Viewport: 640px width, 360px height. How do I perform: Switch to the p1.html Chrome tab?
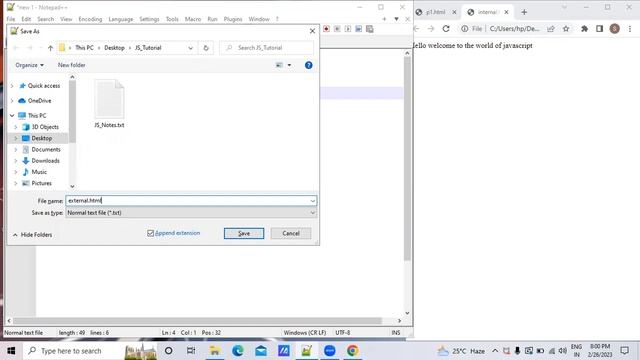pos(436,12)
